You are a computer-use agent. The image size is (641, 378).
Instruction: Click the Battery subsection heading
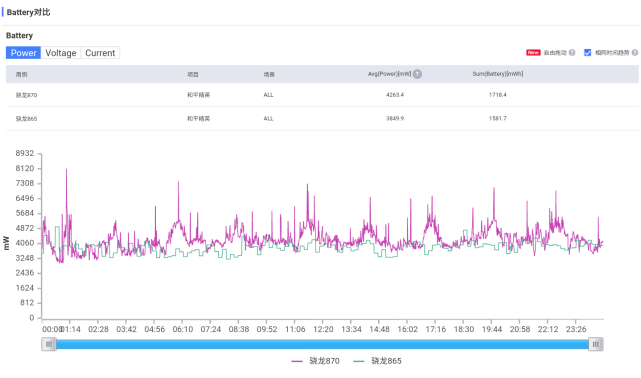click(x=19, y=36)
